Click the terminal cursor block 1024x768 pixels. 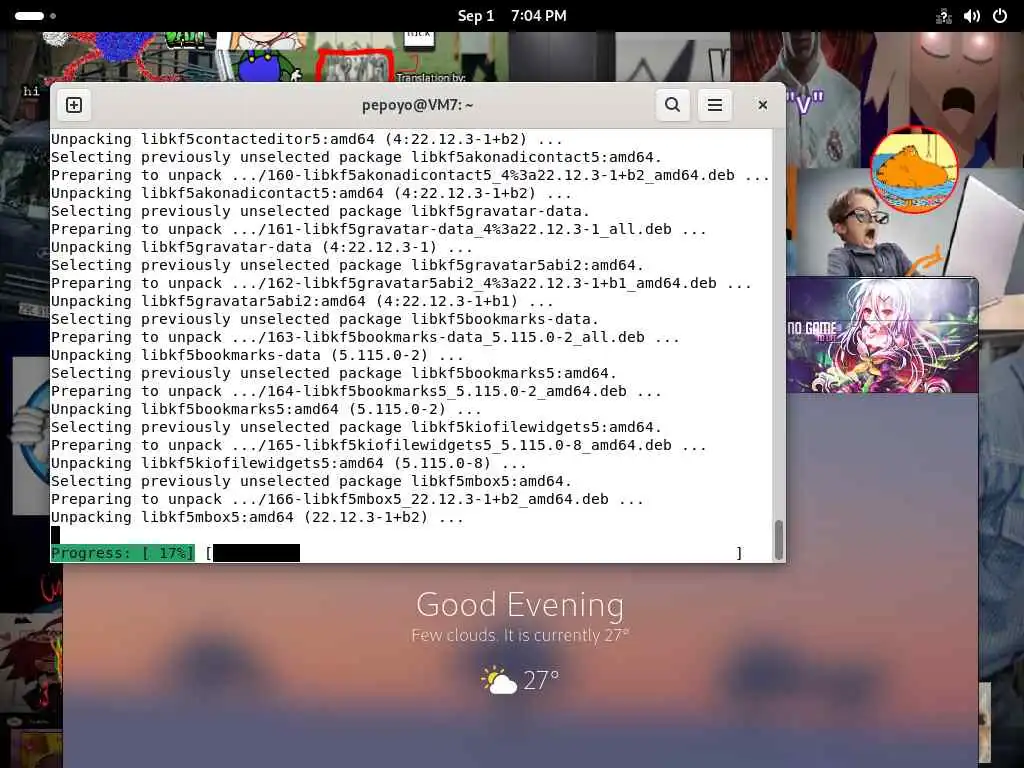coord(56,535)
